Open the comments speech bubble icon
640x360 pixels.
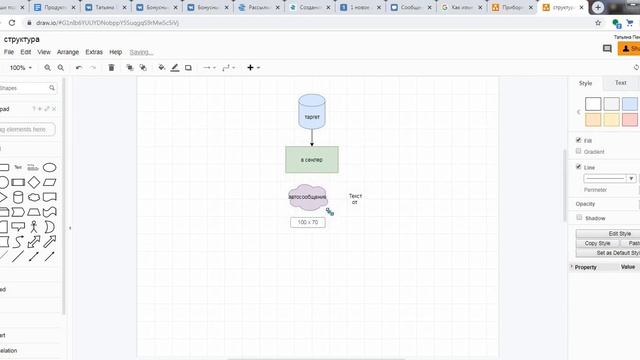(x=607, y=49)
